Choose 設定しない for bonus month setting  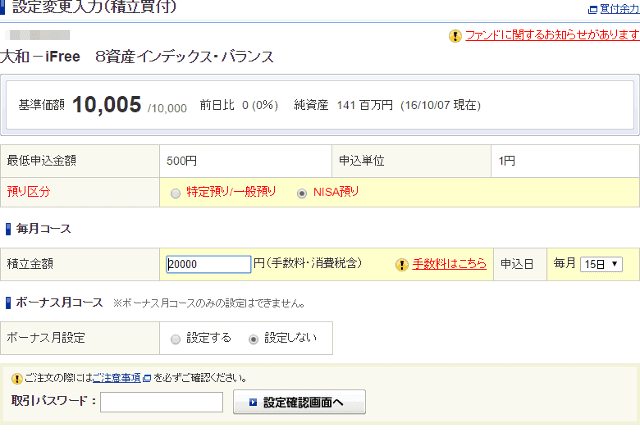(x=253, y=339)
